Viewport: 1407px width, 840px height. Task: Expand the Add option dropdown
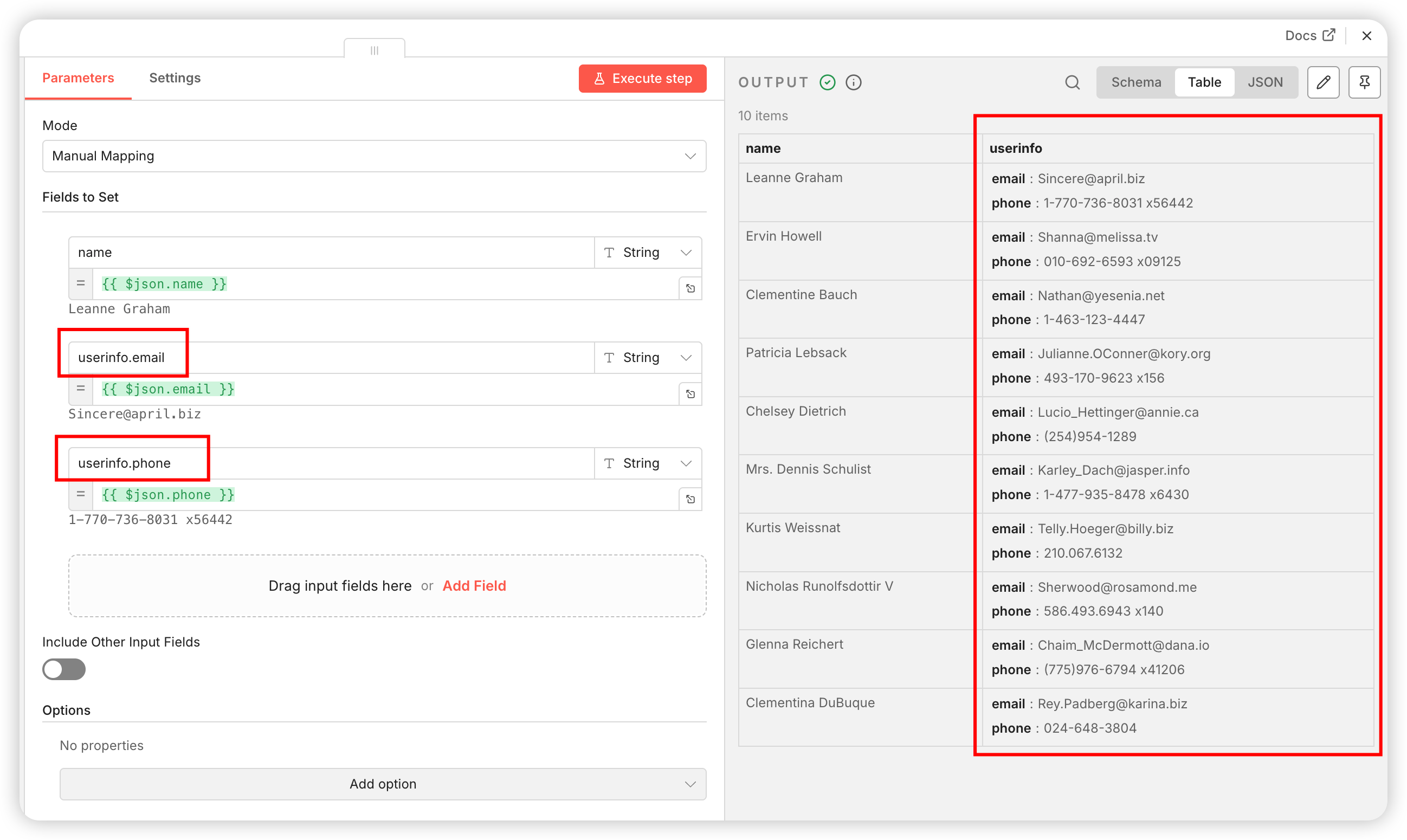[383, 784]
